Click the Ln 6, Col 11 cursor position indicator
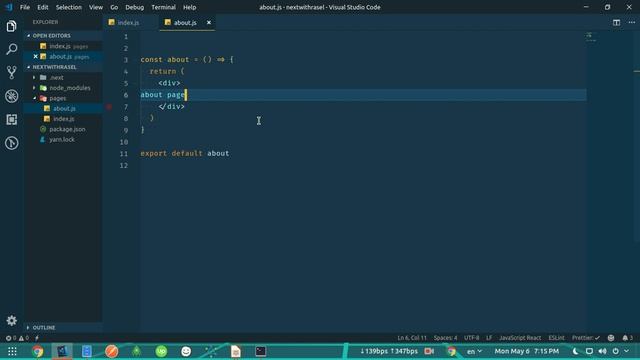Viewport: 640px width, 360px height. pos(412,338)
